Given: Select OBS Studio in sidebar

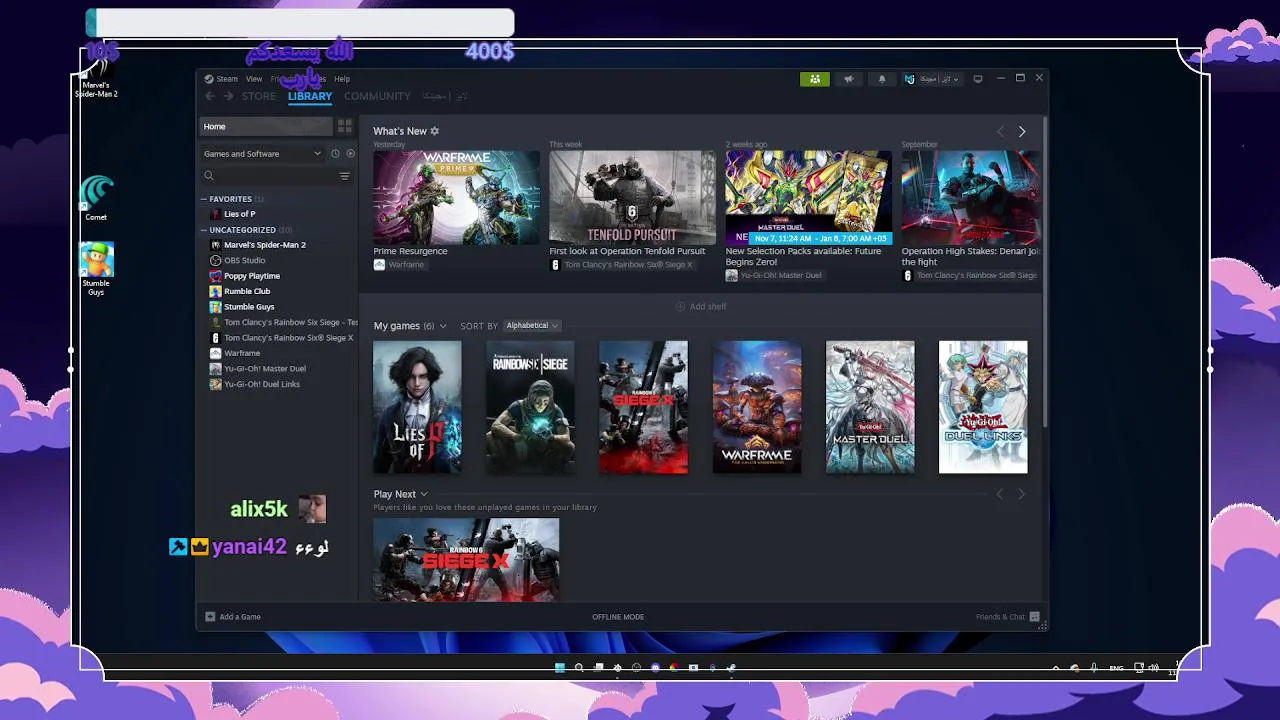Looking at the screenshot, I should coord(245,260).
